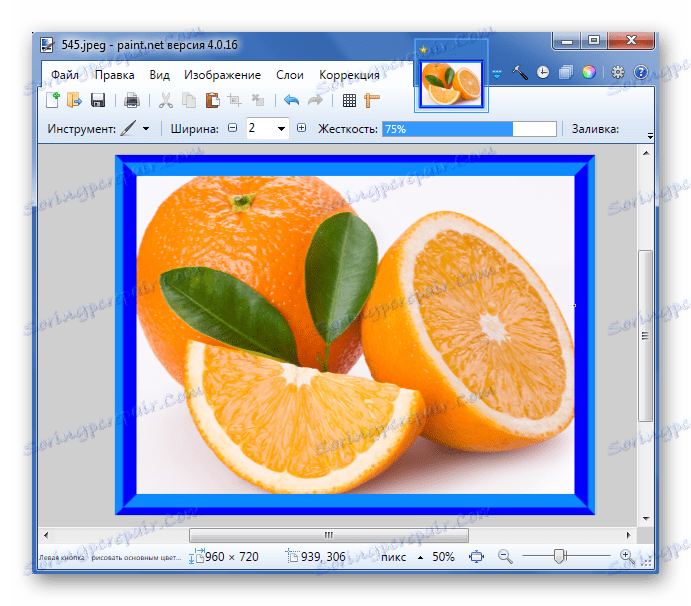Click the image size 960 × 720 text
The height and width of the screenshot is (606, 691).
[231, 557]
